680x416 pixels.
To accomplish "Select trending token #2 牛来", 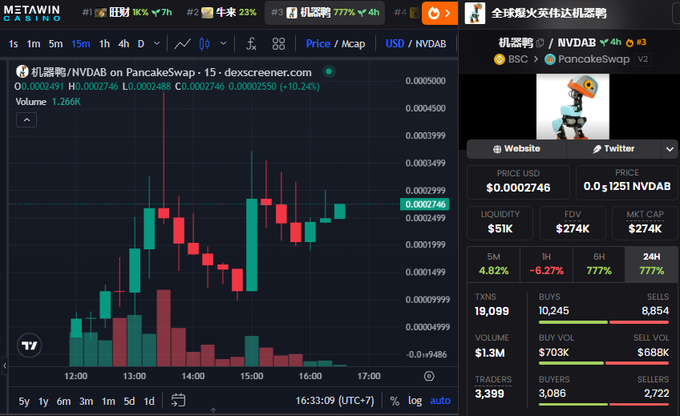I will tap(221, 13).
